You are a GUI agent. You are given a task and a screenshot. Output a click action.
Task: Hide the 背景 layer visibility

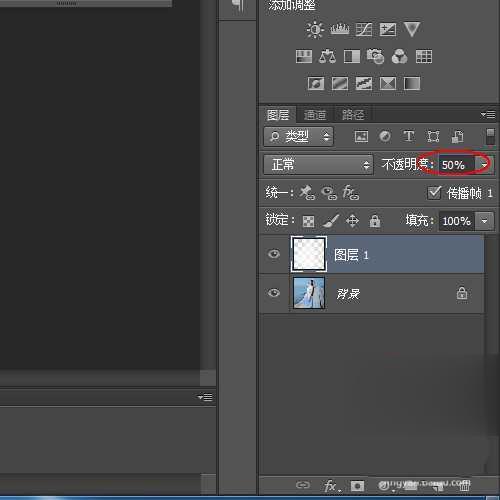[x=274, y=293]
